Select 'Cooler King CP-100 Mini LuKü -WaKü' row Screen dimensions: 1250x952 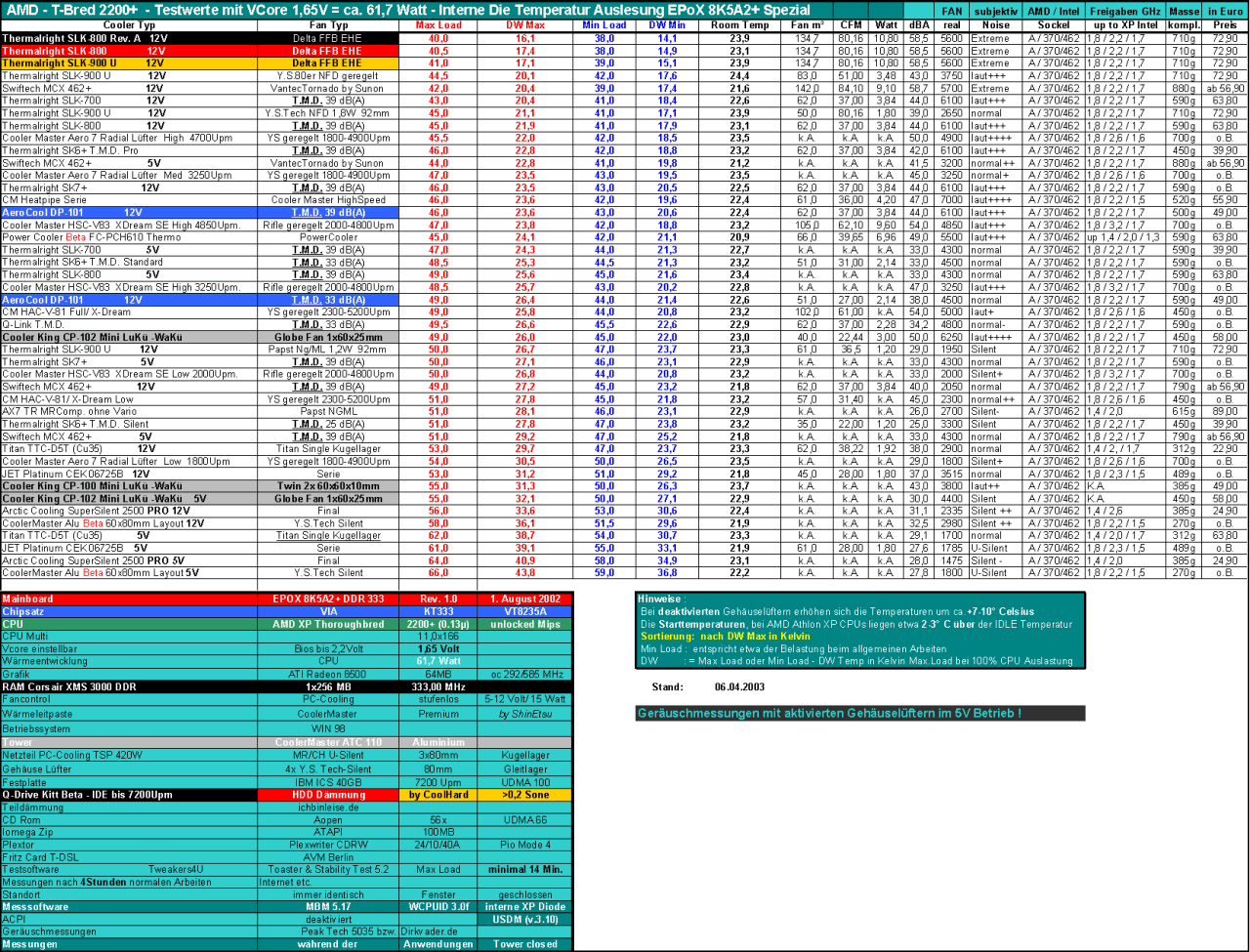click(129, 486)
